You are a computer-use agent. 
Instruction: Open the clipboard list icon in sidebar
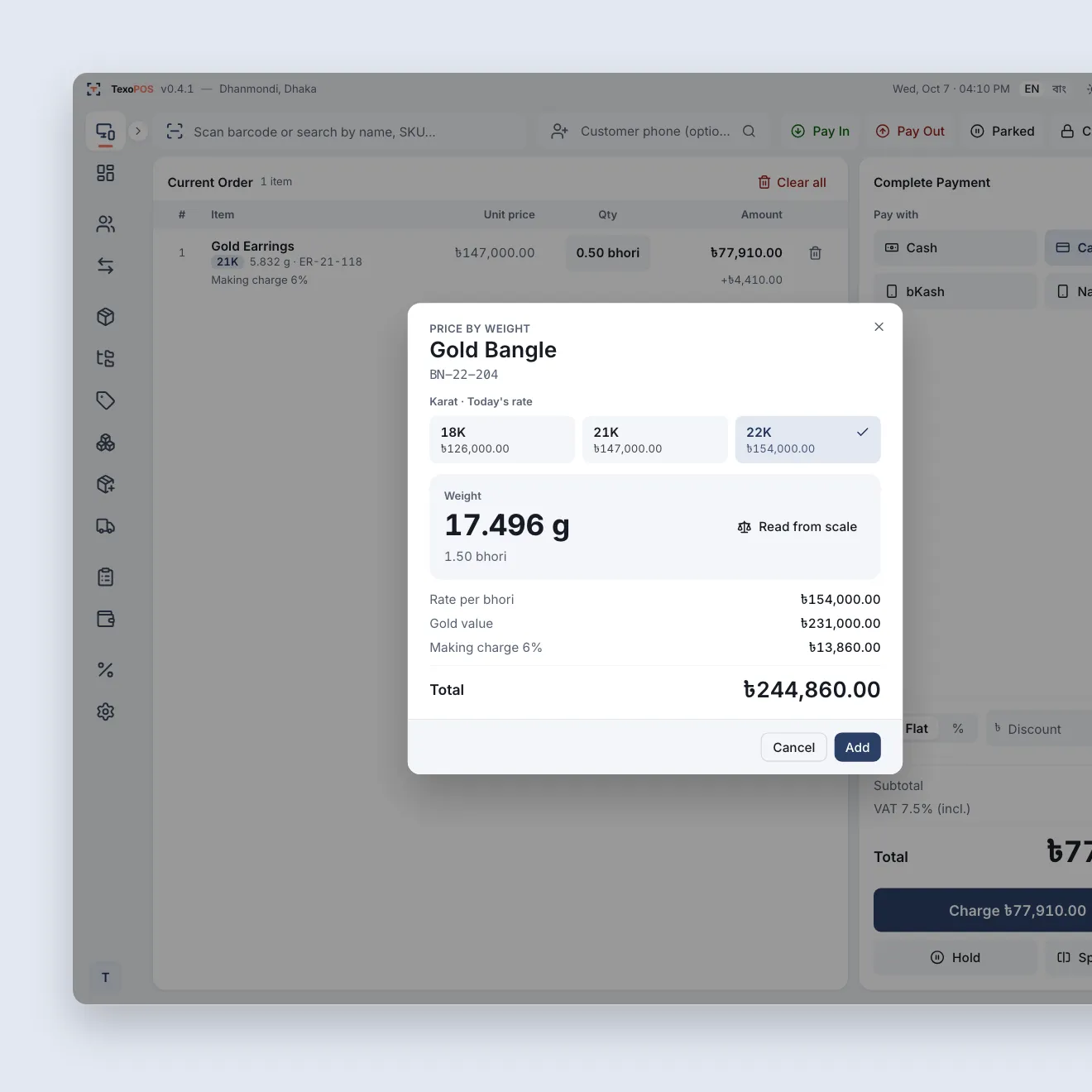[x=105, y=577]
